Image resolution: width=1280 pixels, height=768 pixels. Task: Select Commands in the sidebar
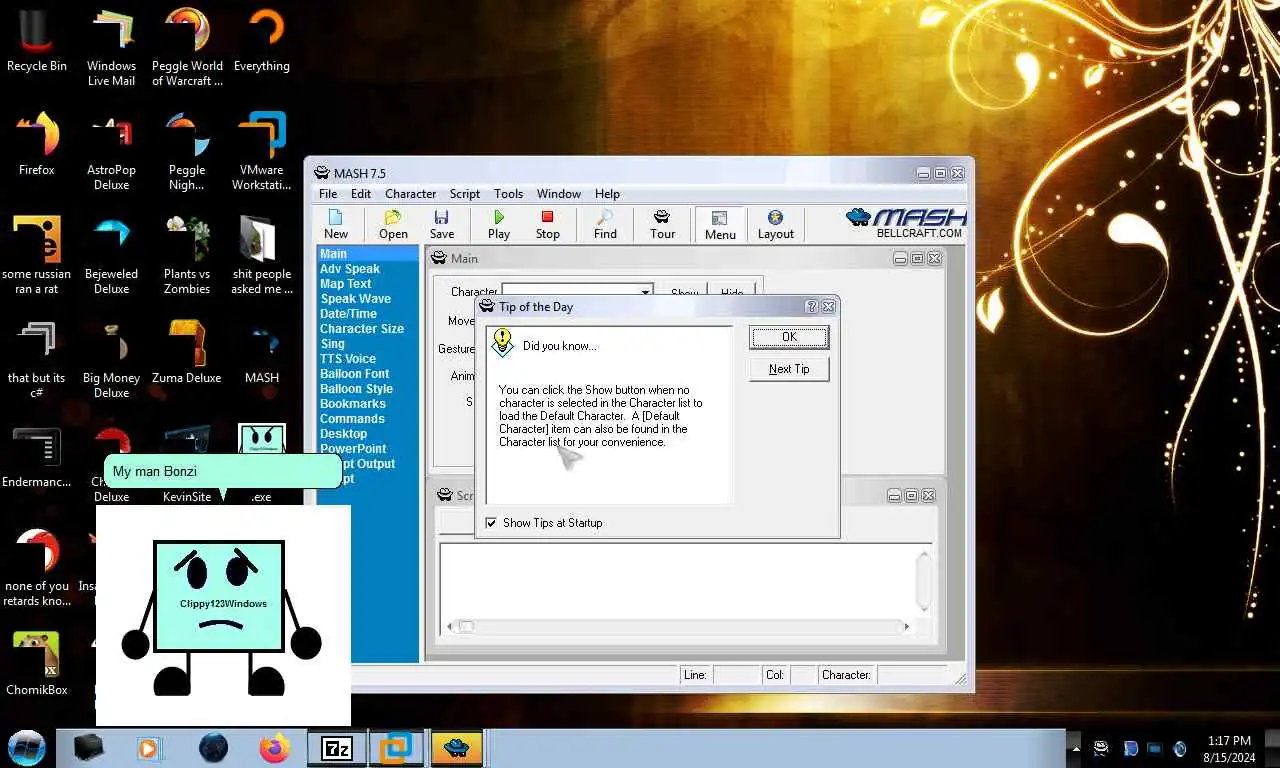[x=352, y=419]
